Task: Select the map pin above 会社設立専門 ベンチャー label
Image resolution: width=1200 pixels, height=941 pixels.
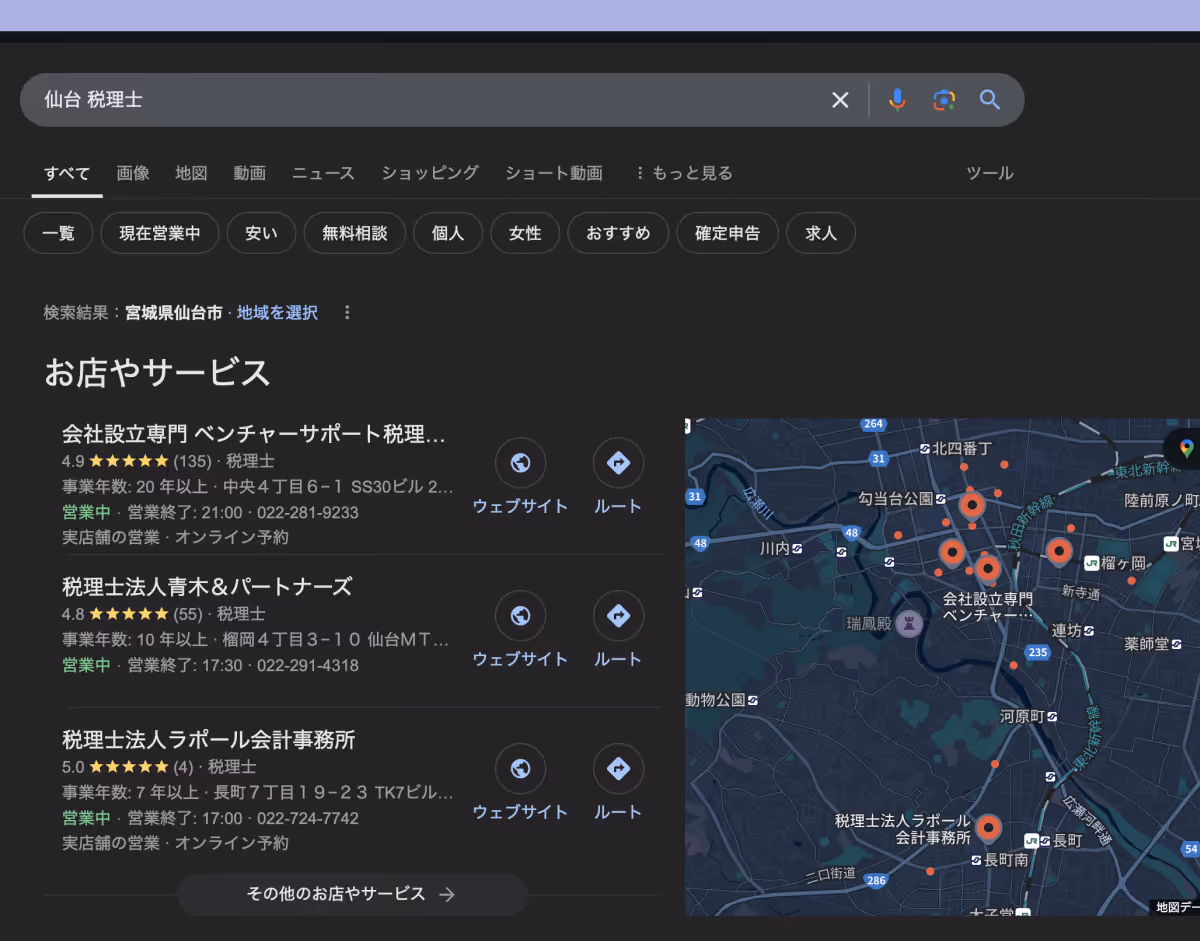Action: click(988, 568)
